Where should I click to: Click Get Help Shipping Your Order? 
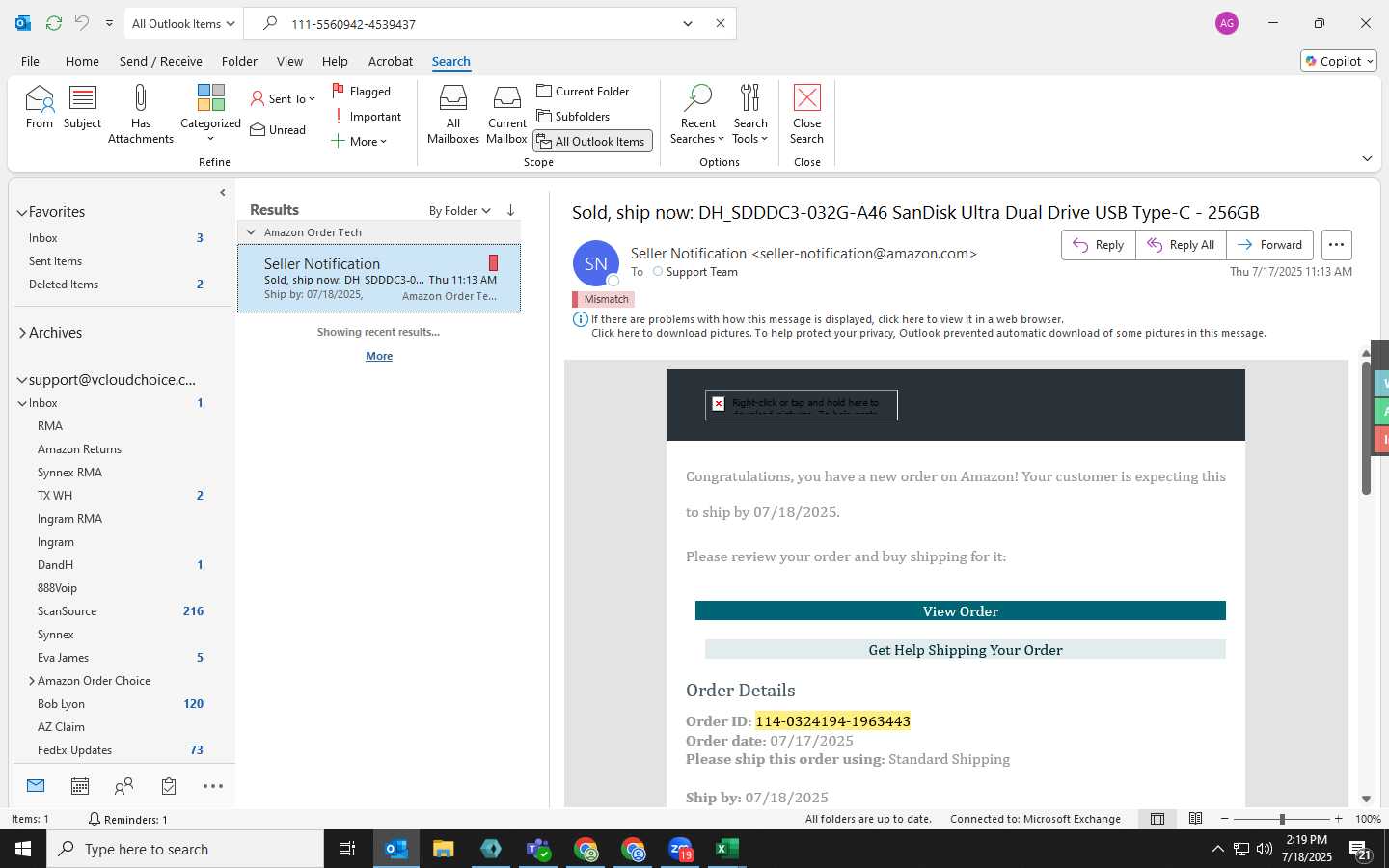966,650
